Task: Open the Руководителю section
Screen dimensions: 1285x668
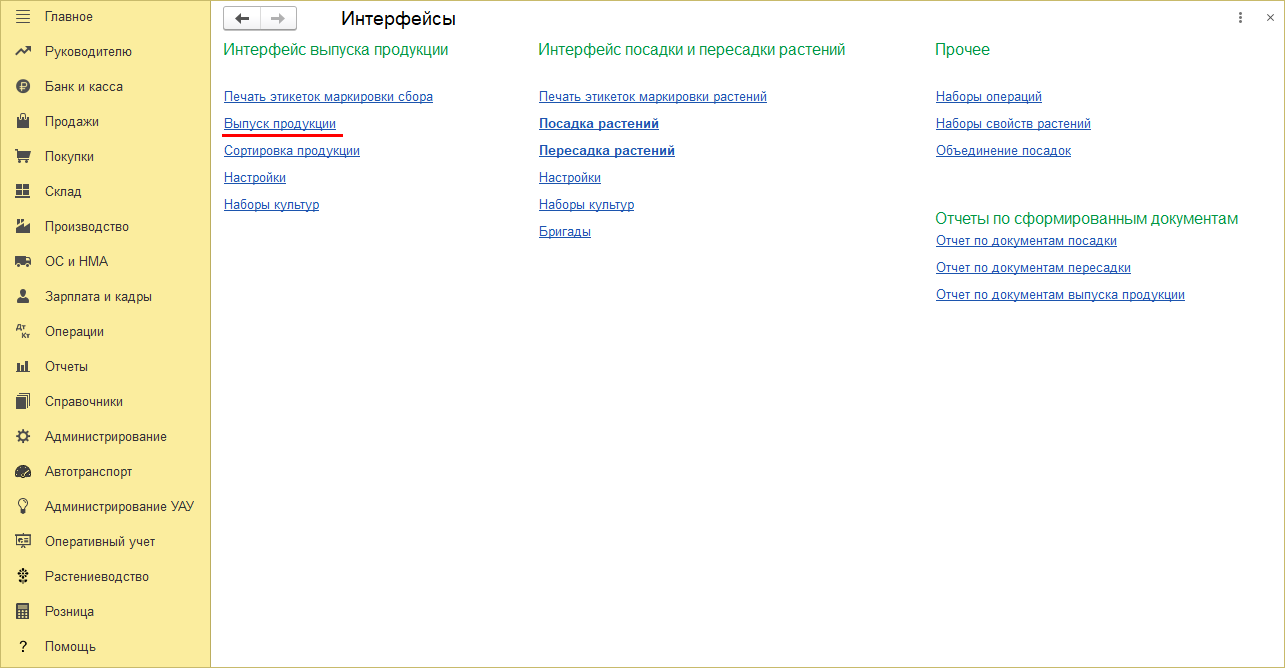Action: [88, 52]
